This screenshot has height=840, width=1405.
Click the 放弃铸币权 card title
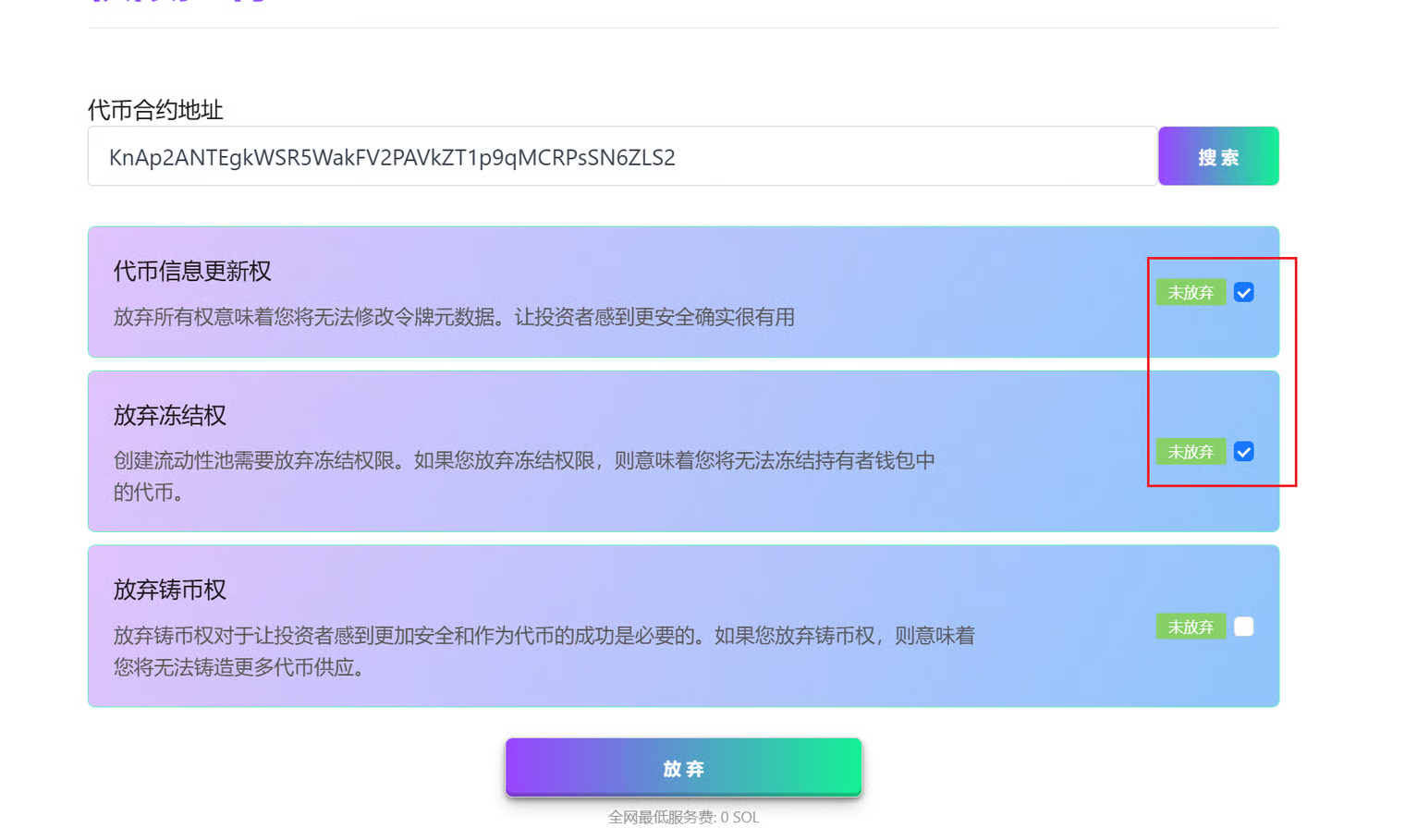(x=170, y=590)
